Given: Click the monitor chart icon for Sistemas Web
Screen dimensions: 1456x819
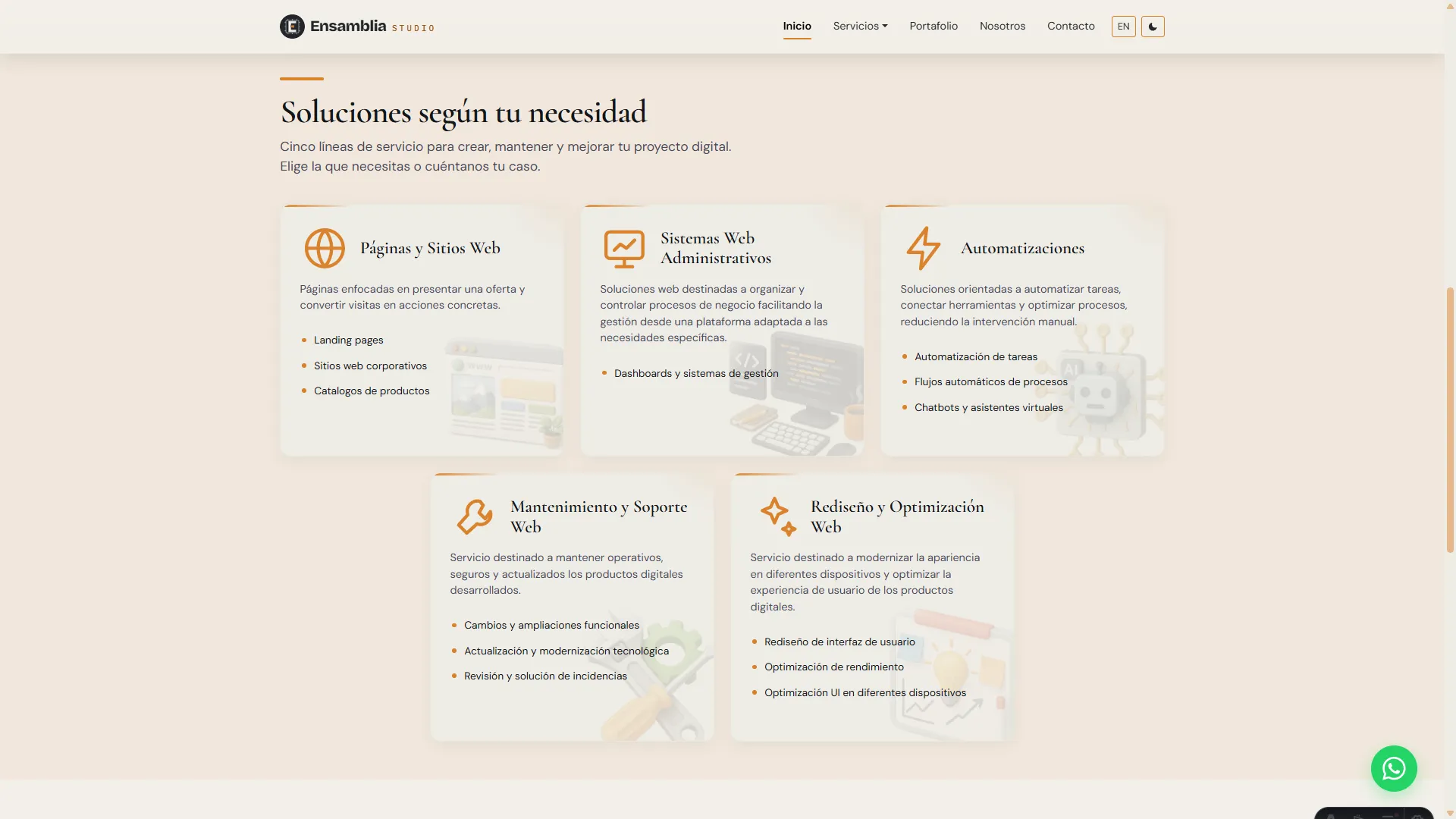Looking at the screenshot, I should 624,249.
